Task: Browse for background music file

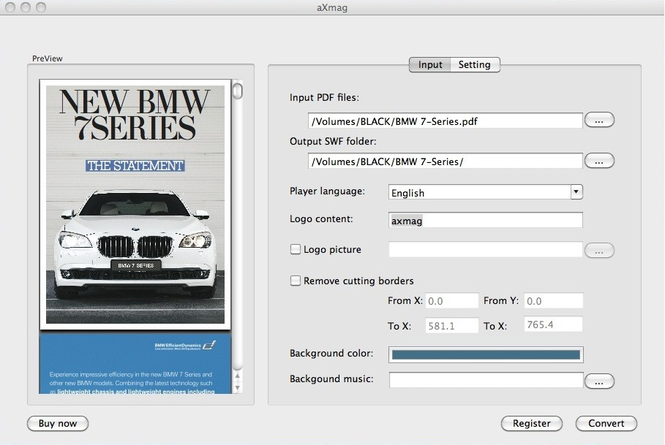Action: 599,381
